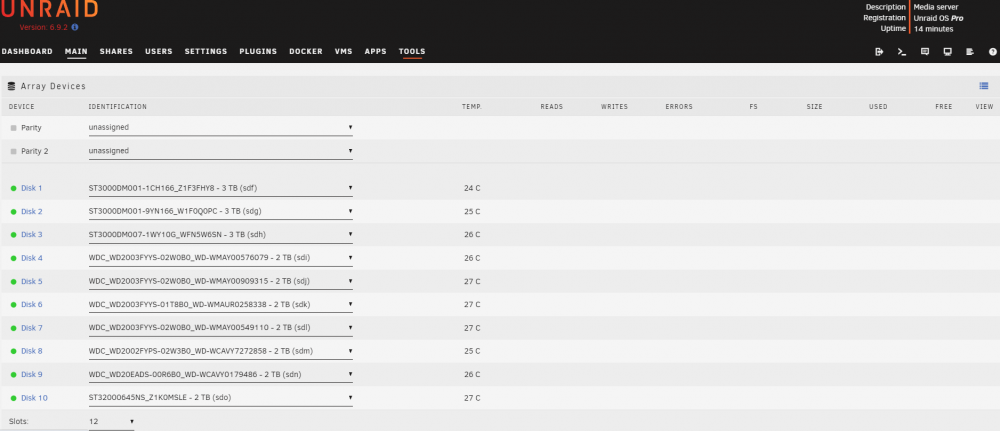Click the green status dot for Disk 4
Screen dimensions: 1000x431
pos(13,258)
